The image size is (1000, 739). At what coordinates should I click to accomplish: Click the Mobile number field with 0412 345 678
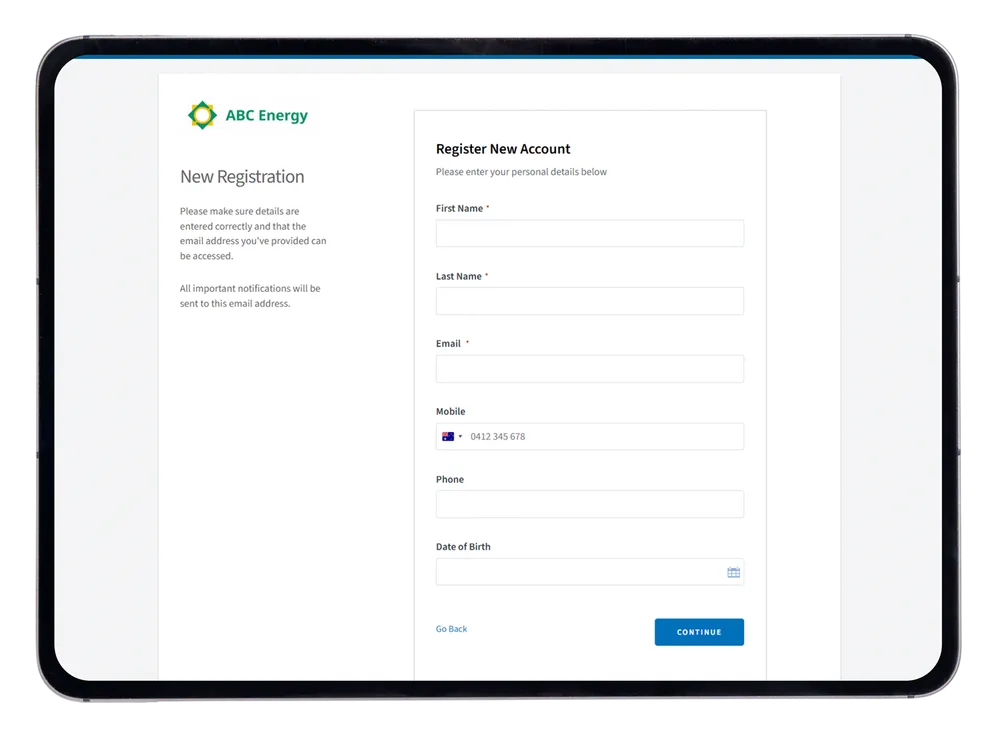click(x=590, y=437)
